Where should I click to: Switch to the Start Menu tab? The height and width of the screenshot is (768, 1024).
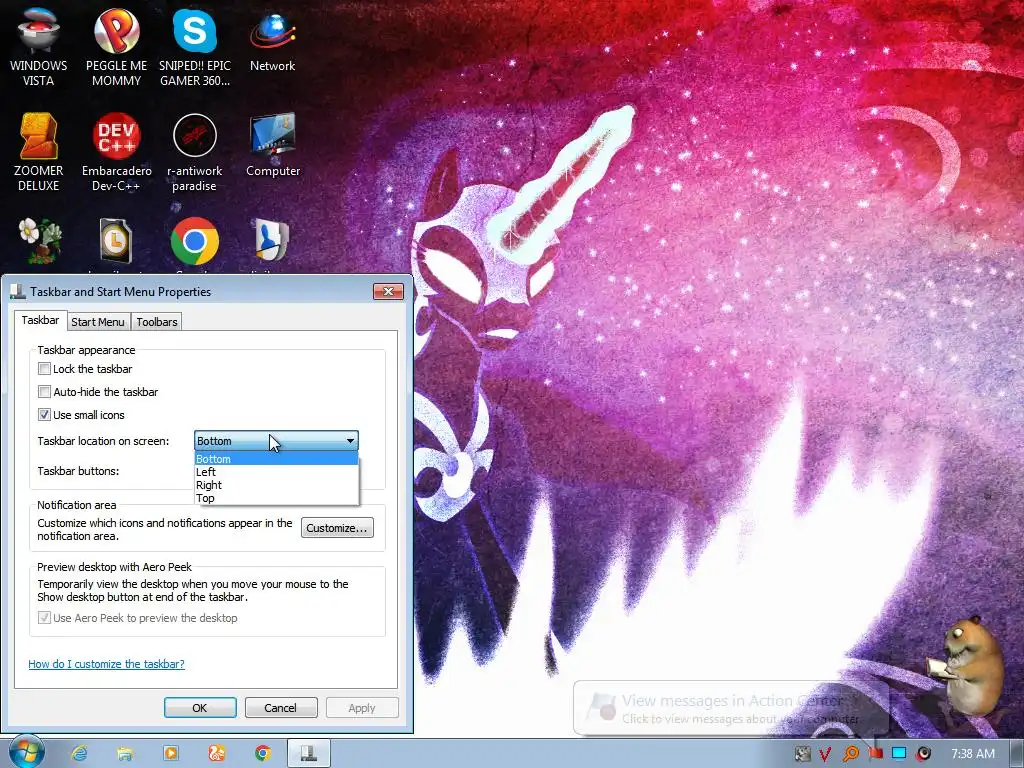click(98, 321)
